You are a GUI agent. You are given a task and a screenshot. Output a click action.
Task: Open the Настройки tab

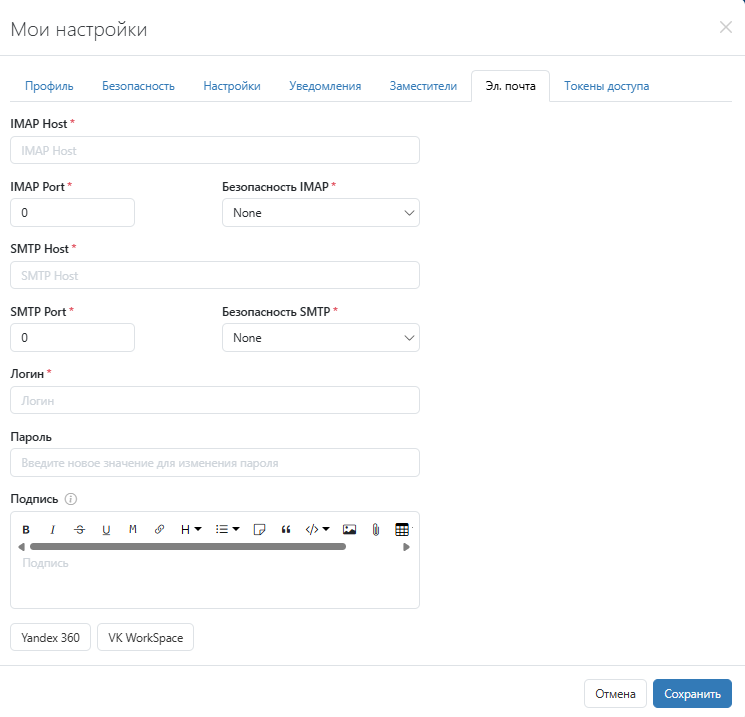click(x=232, y=86)
